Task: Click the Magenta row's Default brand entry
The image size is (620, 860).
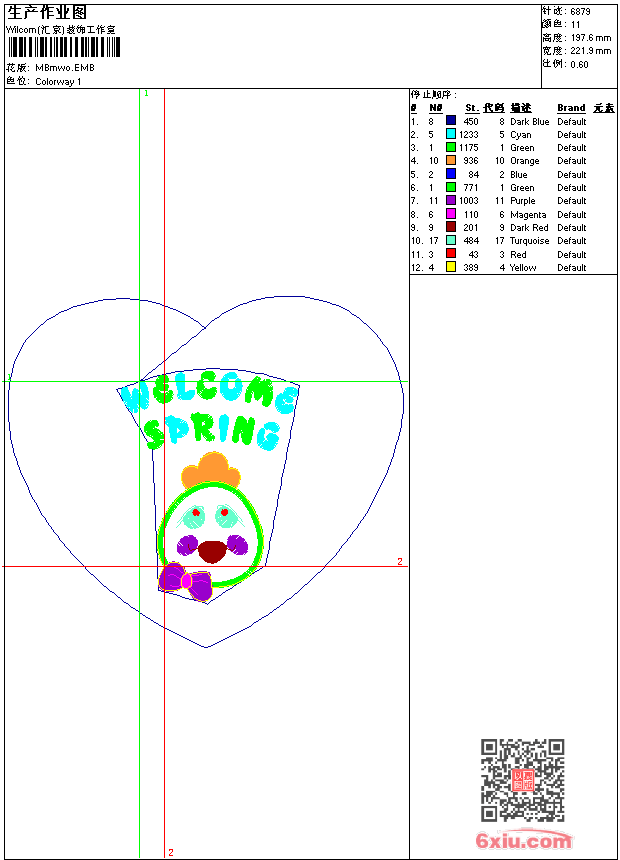Action: [x=572, y=214]
